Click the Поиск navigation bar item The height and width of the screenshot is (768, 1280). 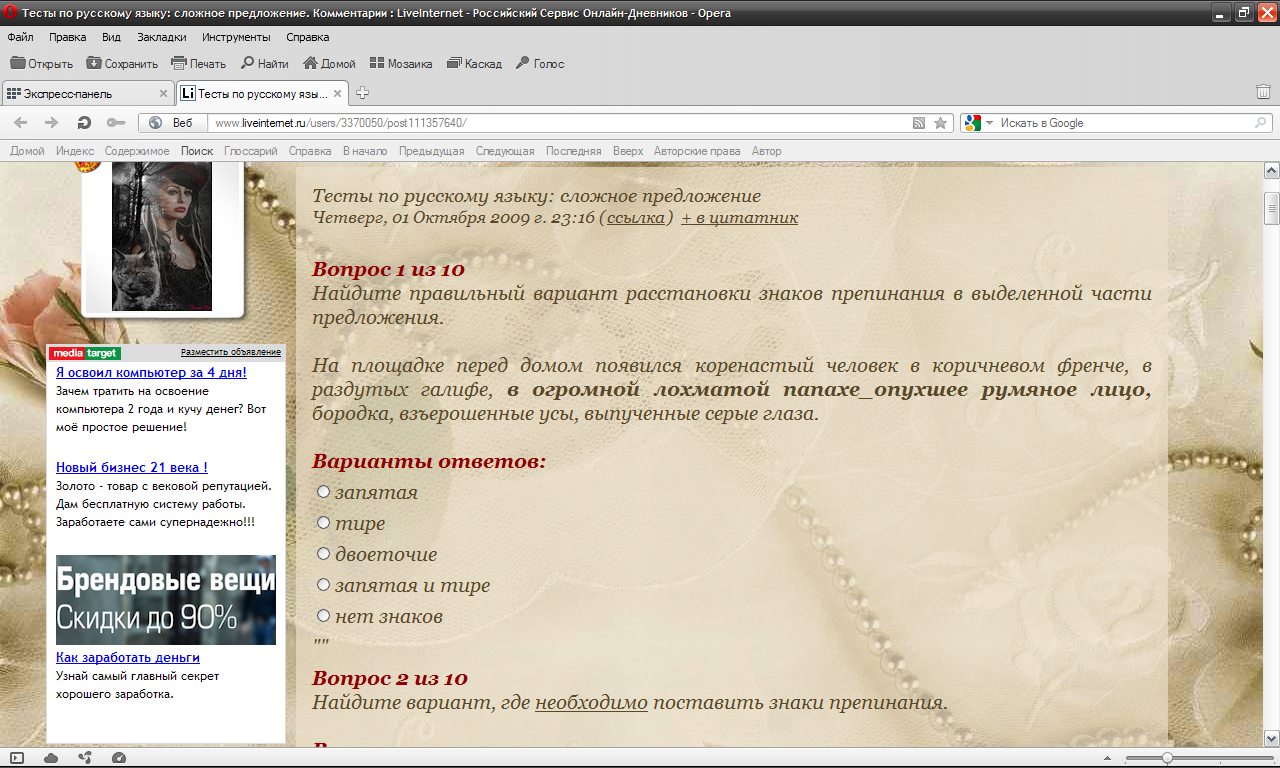(197, 151)
